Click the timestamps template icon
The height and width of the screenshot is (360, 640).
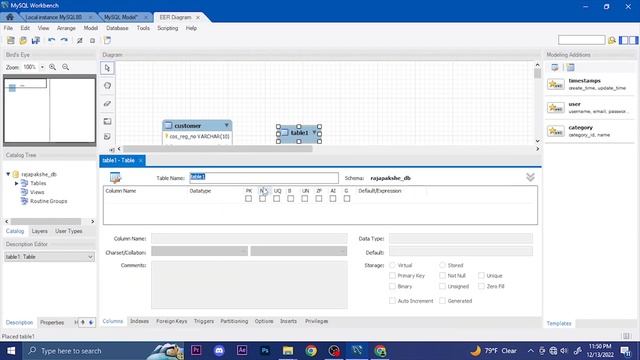click(x=556, y=84)
